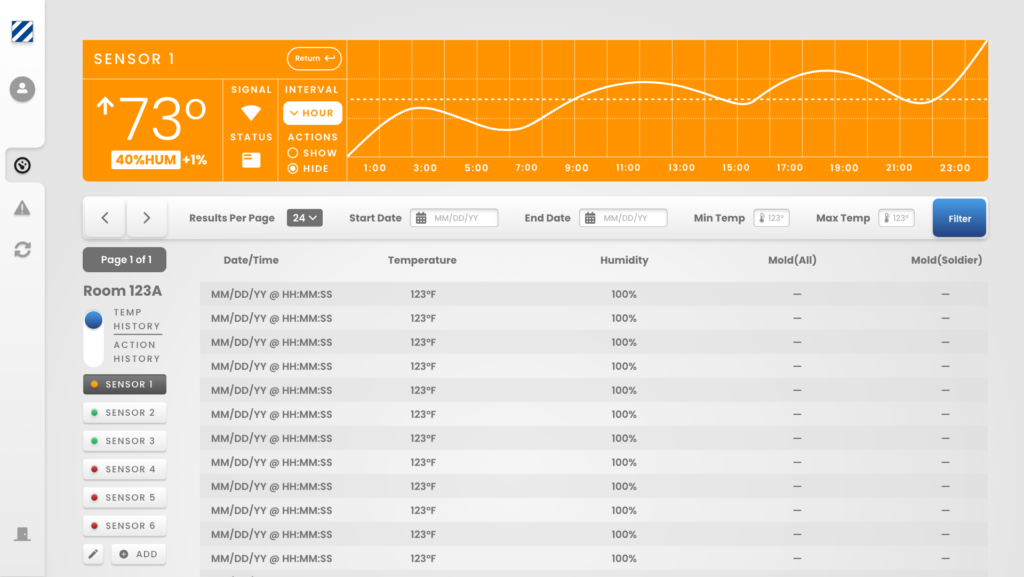
Task: Click the Humidity column header
Action: pos(624,260)
